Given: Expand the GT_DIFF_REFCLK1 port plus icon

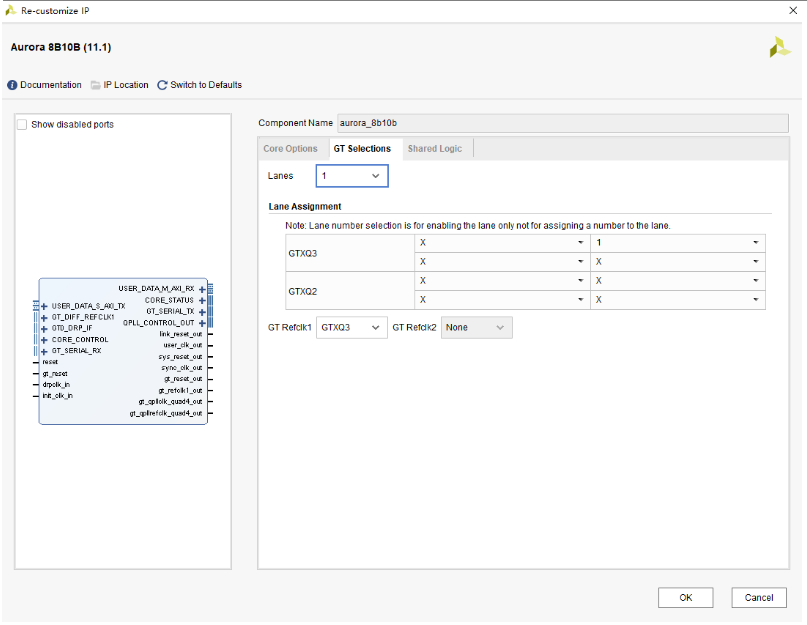Looking at the screenshot, I should (44, 318).
